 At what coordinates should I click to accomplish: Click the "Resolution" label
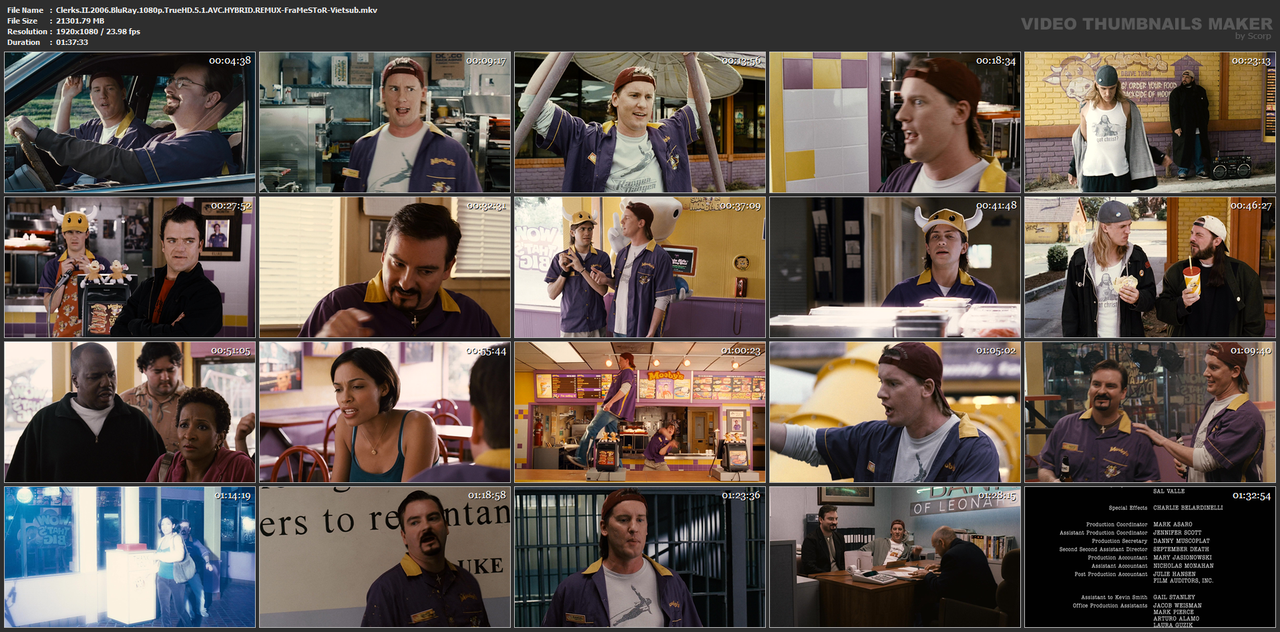click(25, 32)
